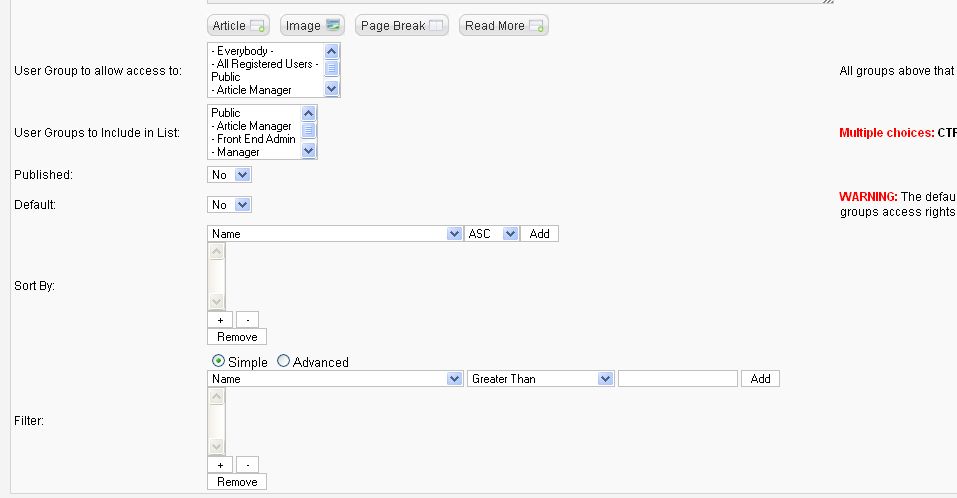Click the plus button under the Sort By list

point(220,320)
